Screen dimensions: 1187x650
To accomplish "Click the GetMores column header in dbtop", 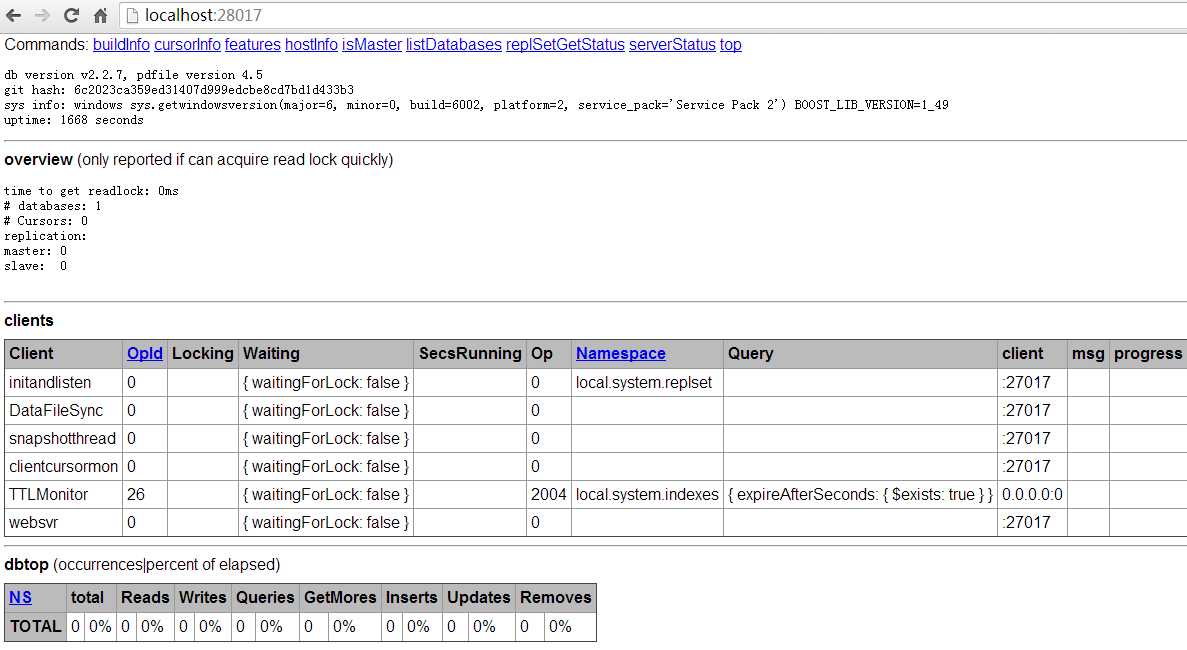I will click(340, 597).
